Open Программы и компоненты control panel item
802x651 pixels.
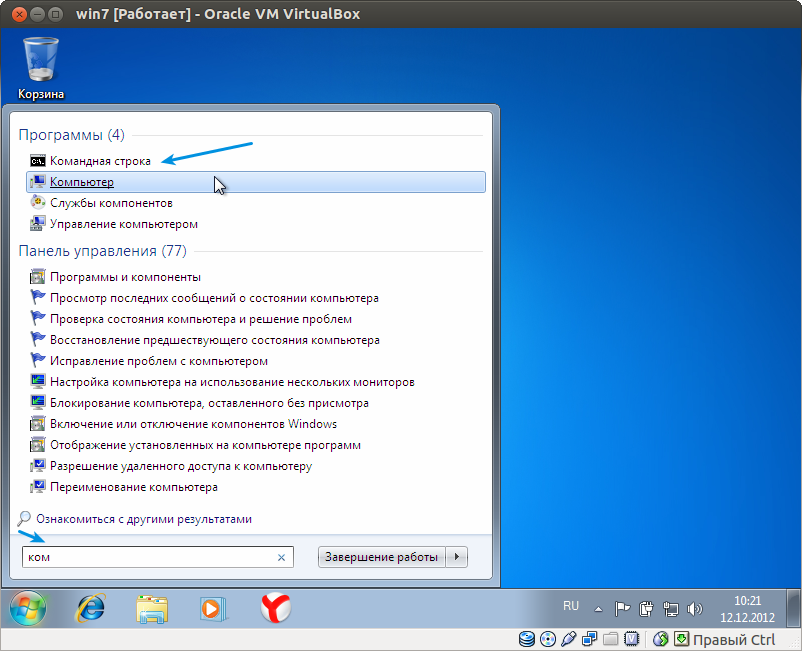point(256,277)
